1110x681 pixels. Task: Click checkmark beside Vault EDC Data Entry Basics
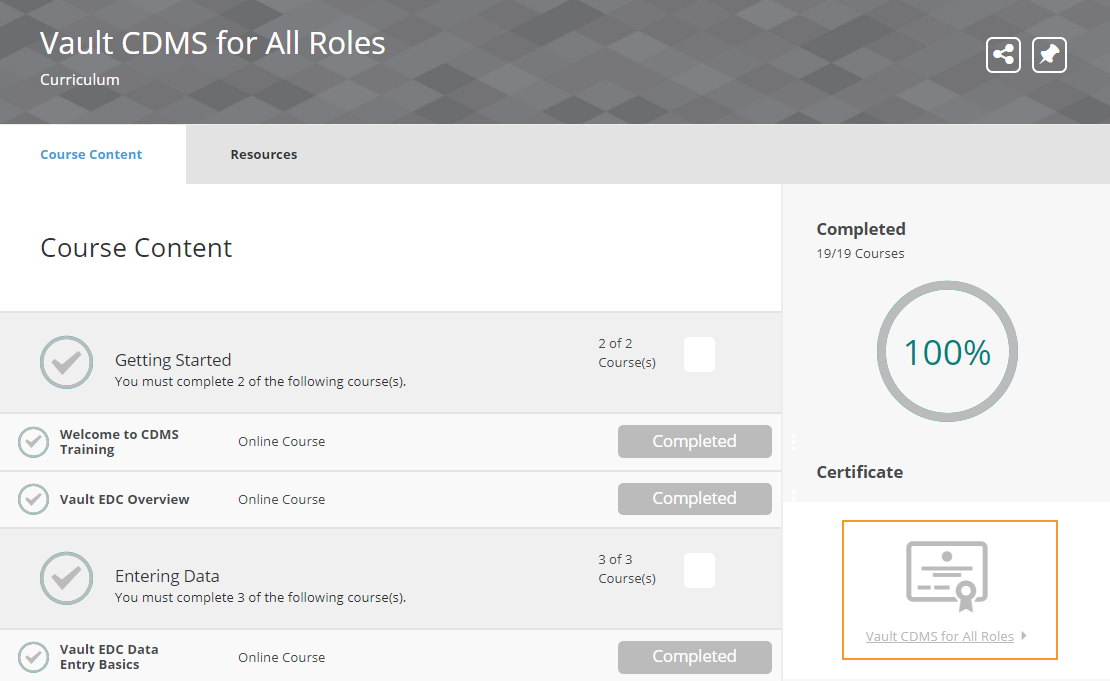point(33,657)
